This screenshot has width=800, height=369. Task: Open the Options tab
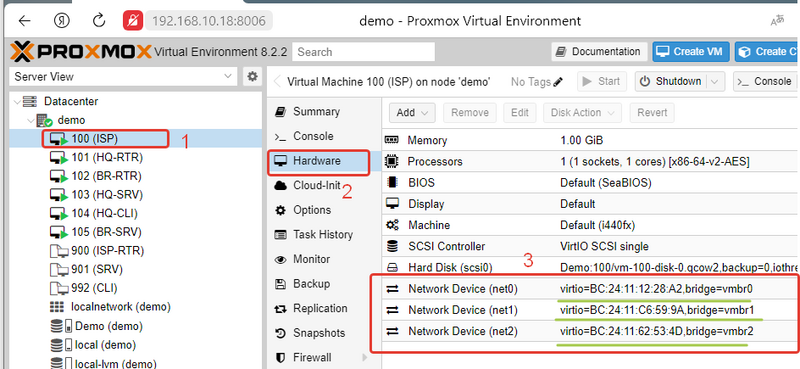(324, 210)
